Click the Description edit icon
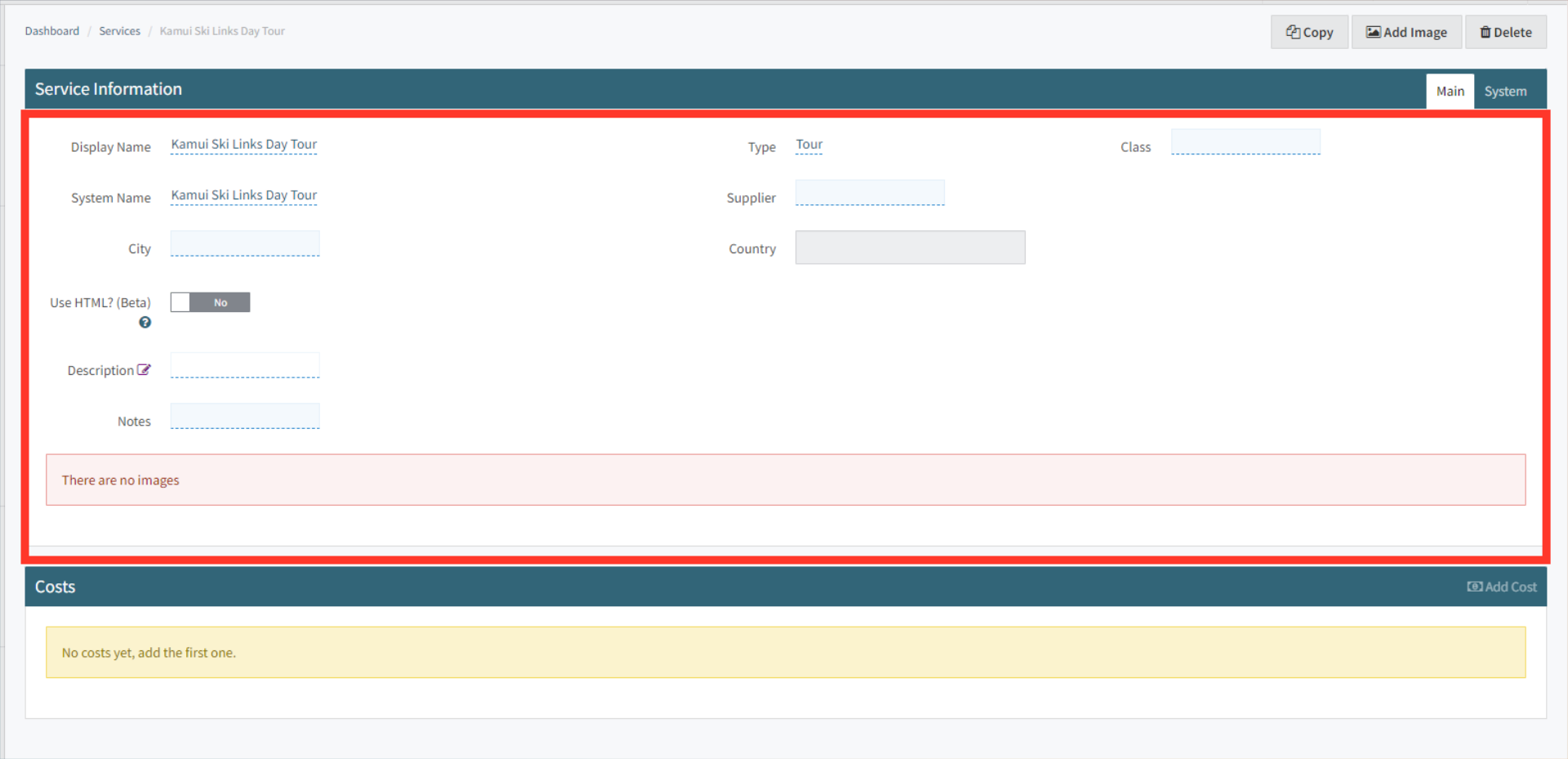 pos(144,370)
